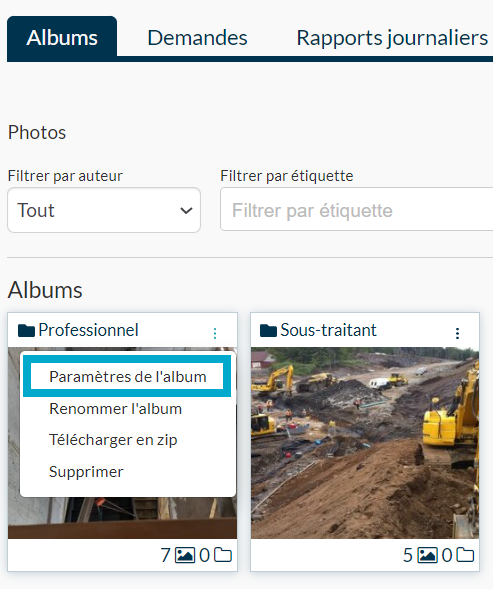The image size is (493, 589).
Task: Click the photo count icon of Professionnel
Action: click(x=185, y=555)
